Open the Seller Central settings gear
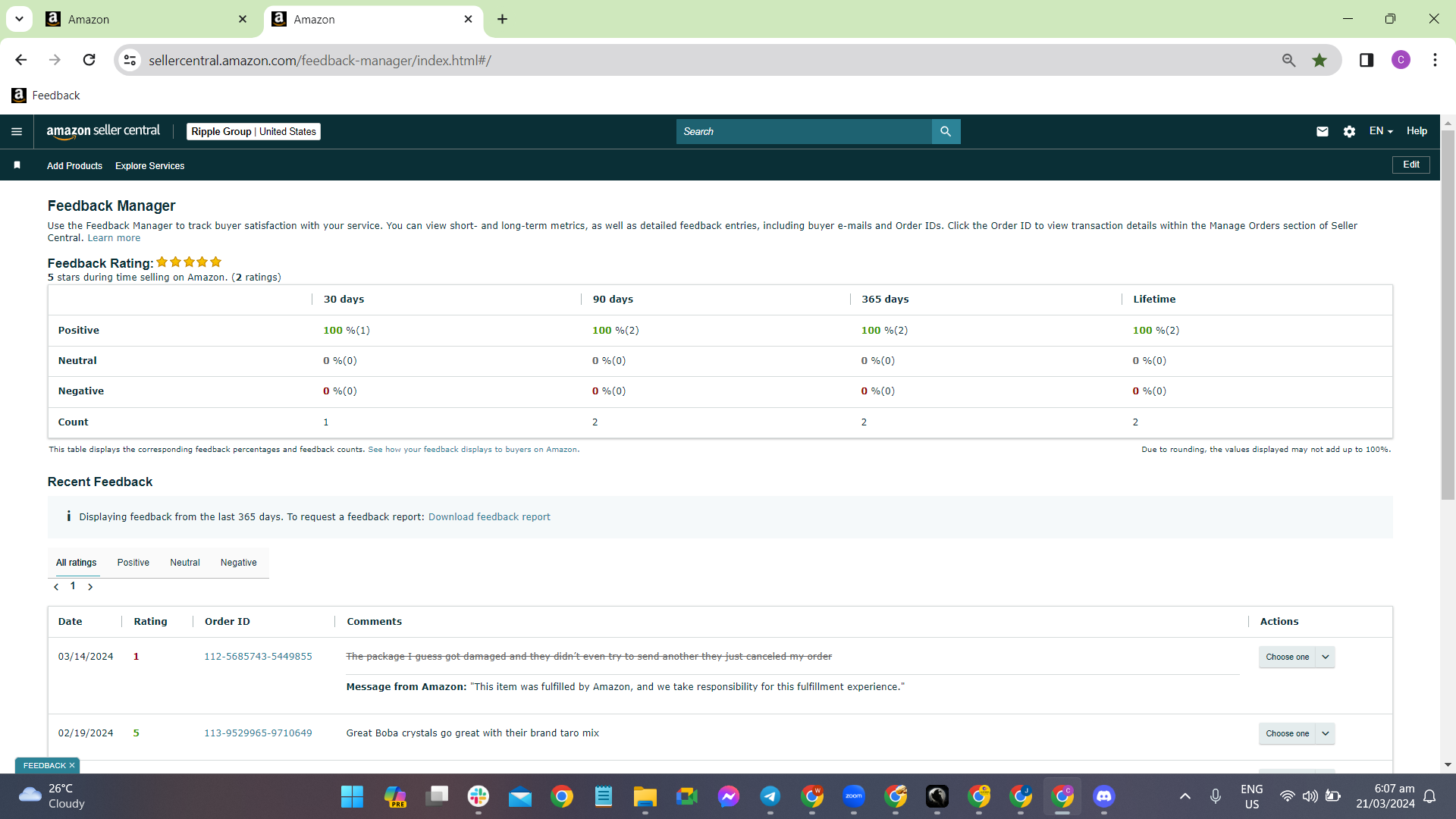Viewport: 1456px width, 819px height. click(1349, 131)
